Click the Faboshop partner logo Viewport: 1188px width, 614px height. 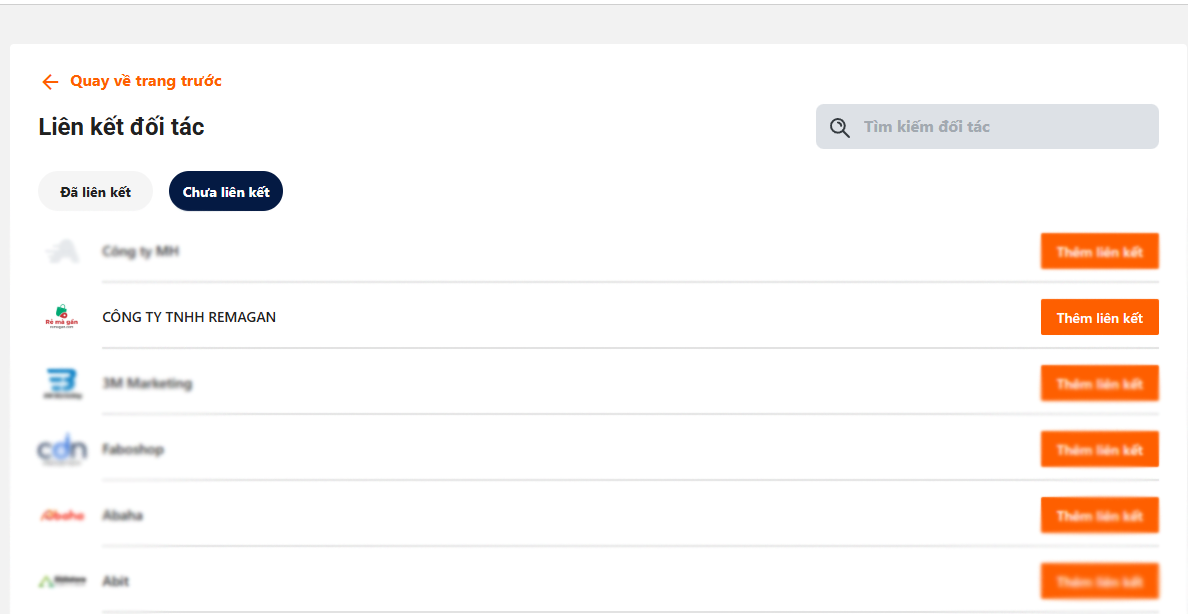62,450
